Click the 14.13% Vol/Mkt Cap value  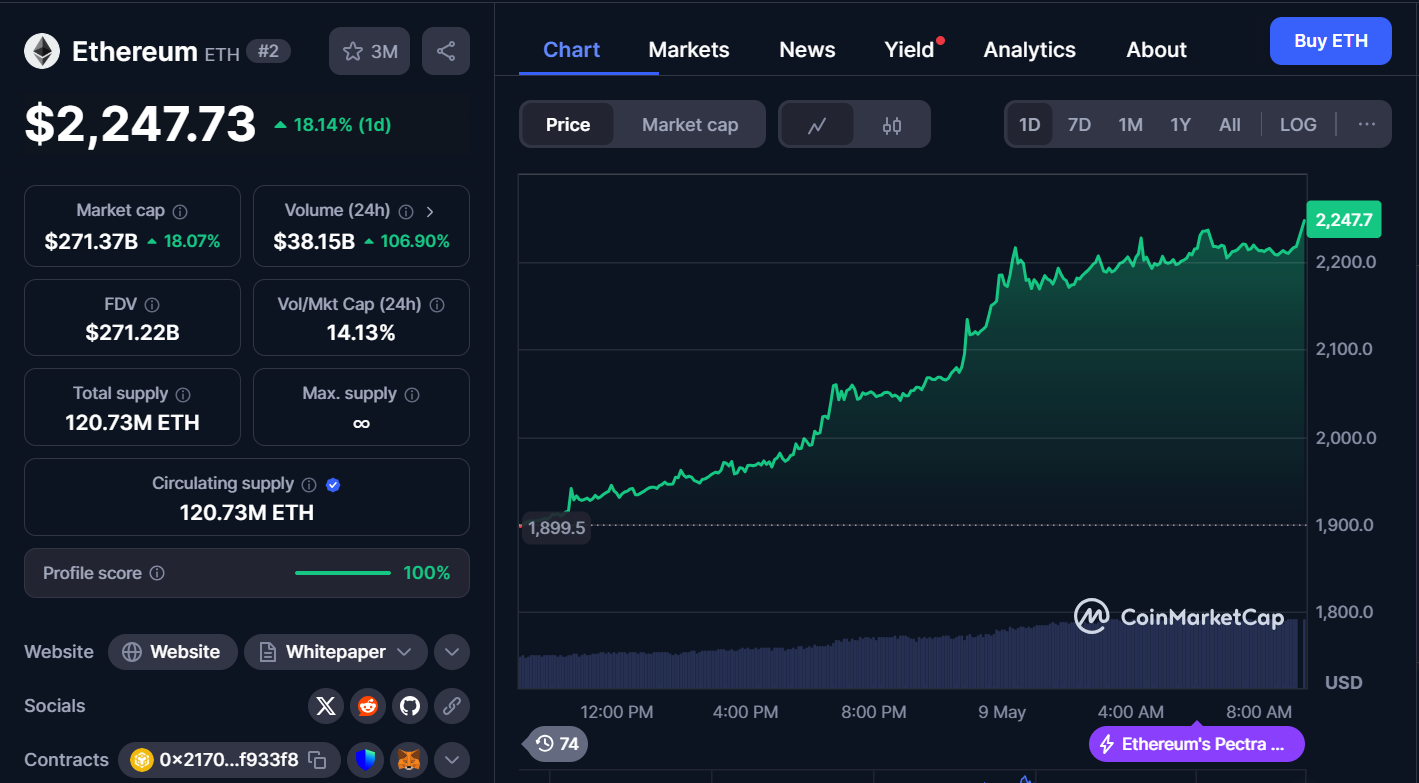point(361,333)
